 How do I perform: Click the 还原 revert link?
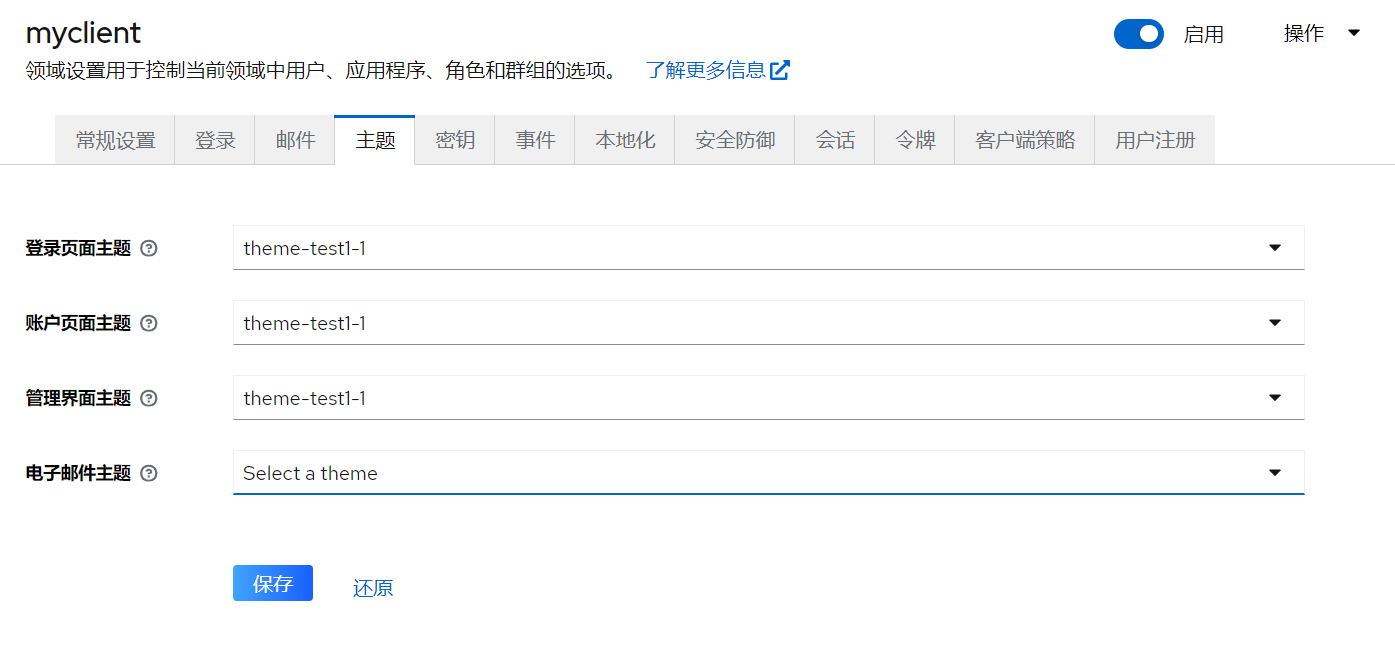373,588
